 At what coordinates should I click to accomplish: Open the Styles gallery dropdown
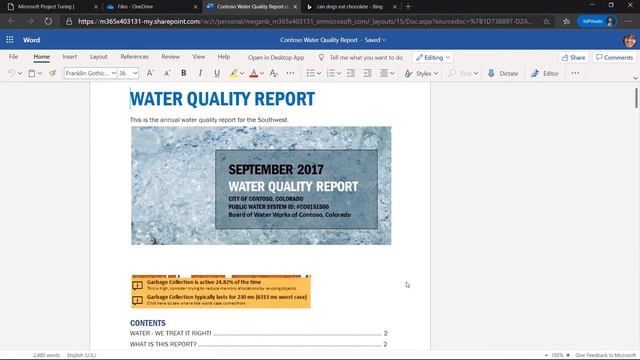coord(421,73)
